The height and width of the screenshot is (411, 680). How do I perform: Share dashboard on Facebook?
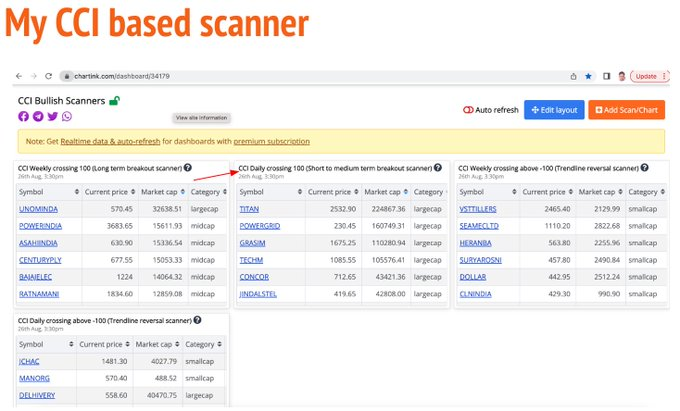click(23, 116)
